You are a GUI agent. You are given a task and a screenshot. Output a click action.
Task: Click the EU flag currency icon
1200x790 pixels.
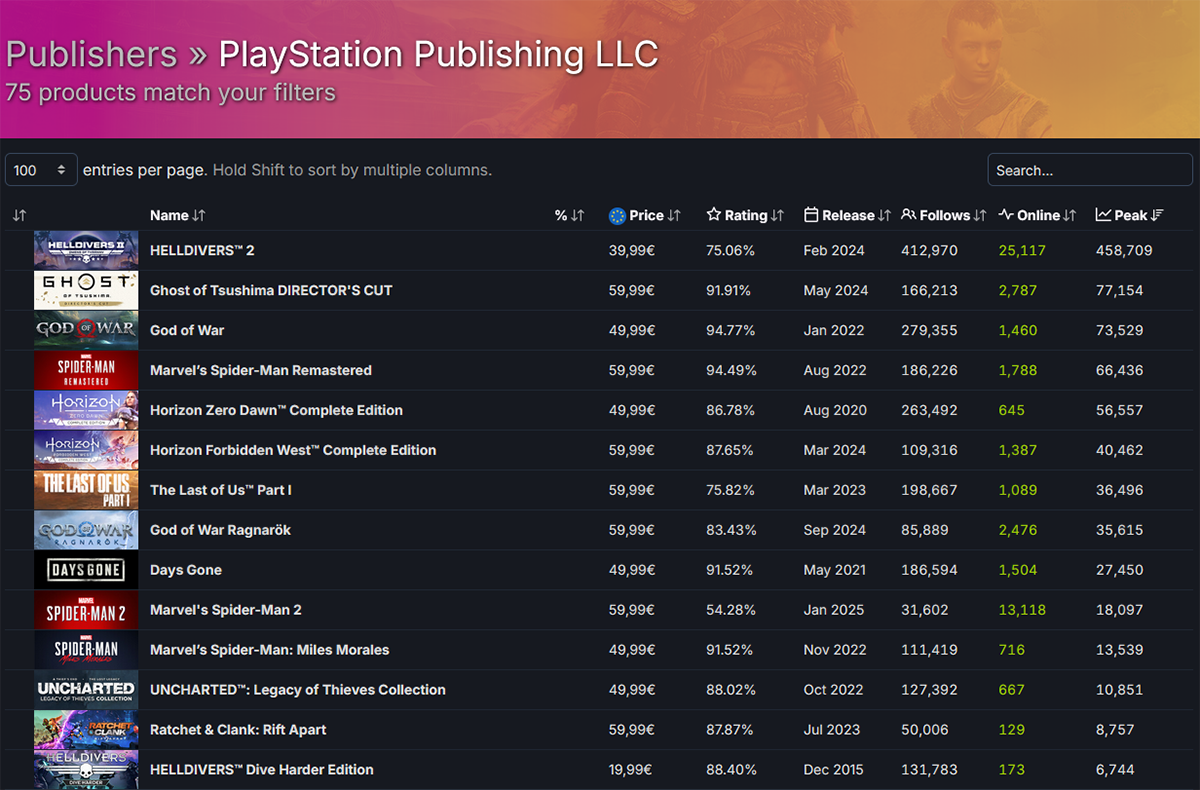pyautogui.click(x=617, y=215)
